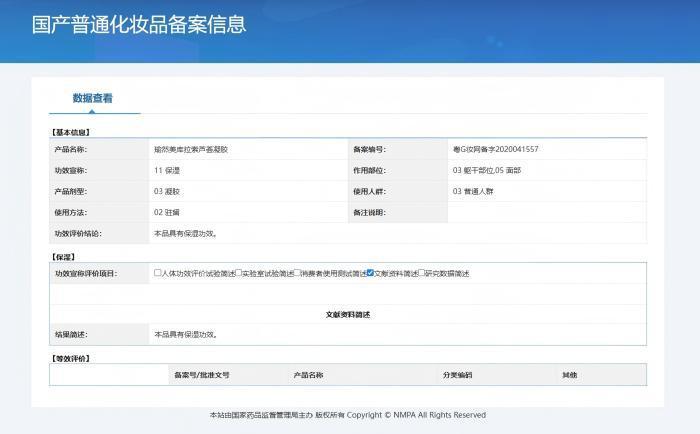The image size is (700, 434).
Task: Uncheck the 文献资料简述 checkbox
Action: (x=370, y=273)
